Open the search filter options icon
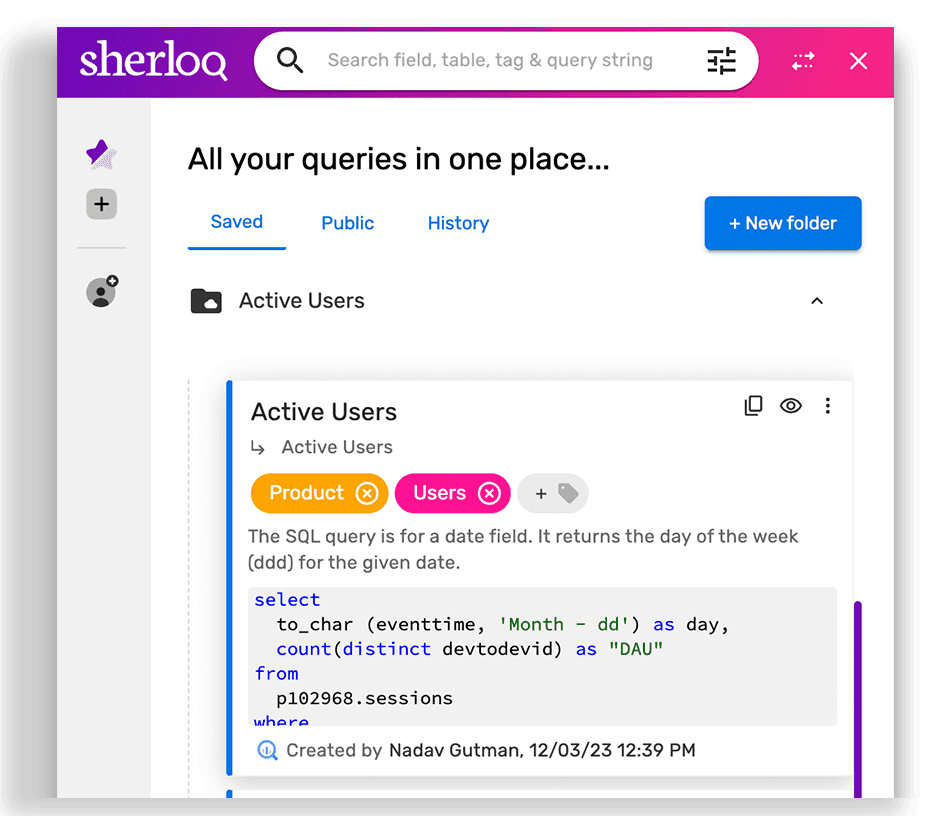Viewport: 949px width, 816px height. (x=721, y=61)
